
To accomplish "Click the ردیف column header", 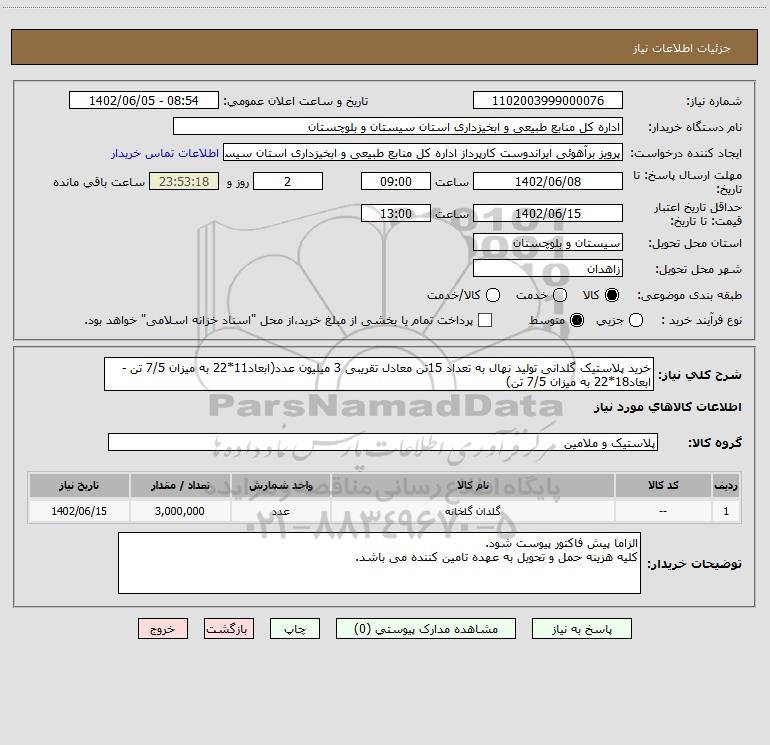I will tap(726, 485).
